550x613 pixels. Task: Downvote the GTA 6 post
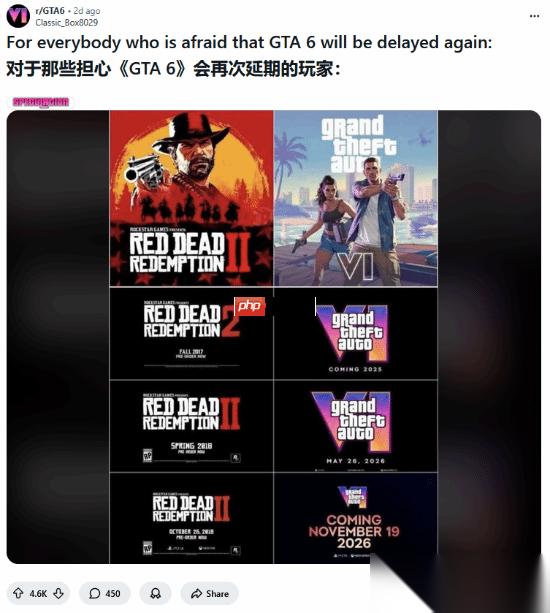[x=59, y=593]
